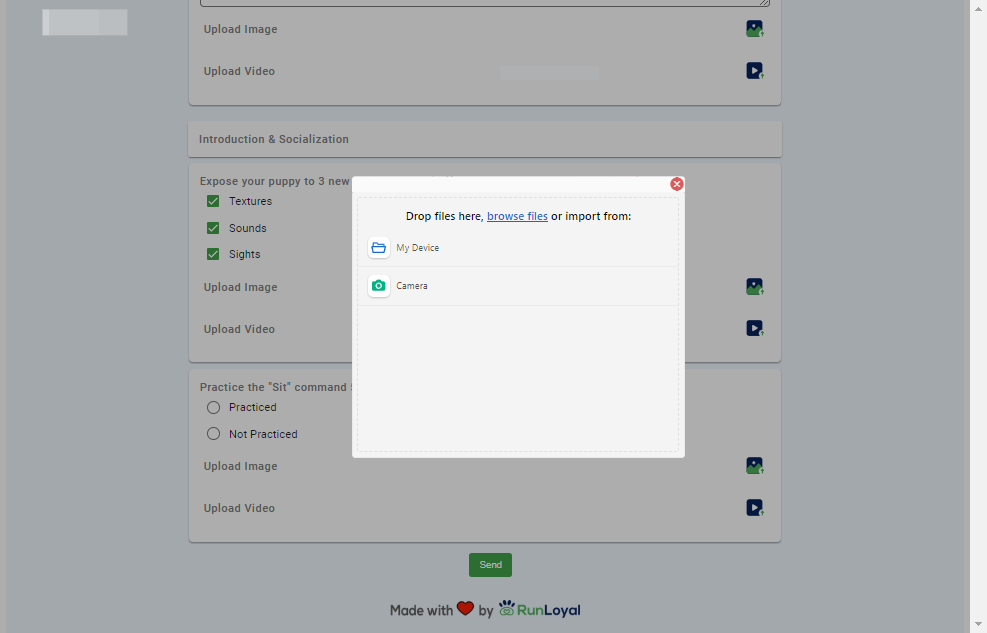This screenshot has width=987, height=633.
Task: Click the Not Practiced option label
Action: coord(263,434)
